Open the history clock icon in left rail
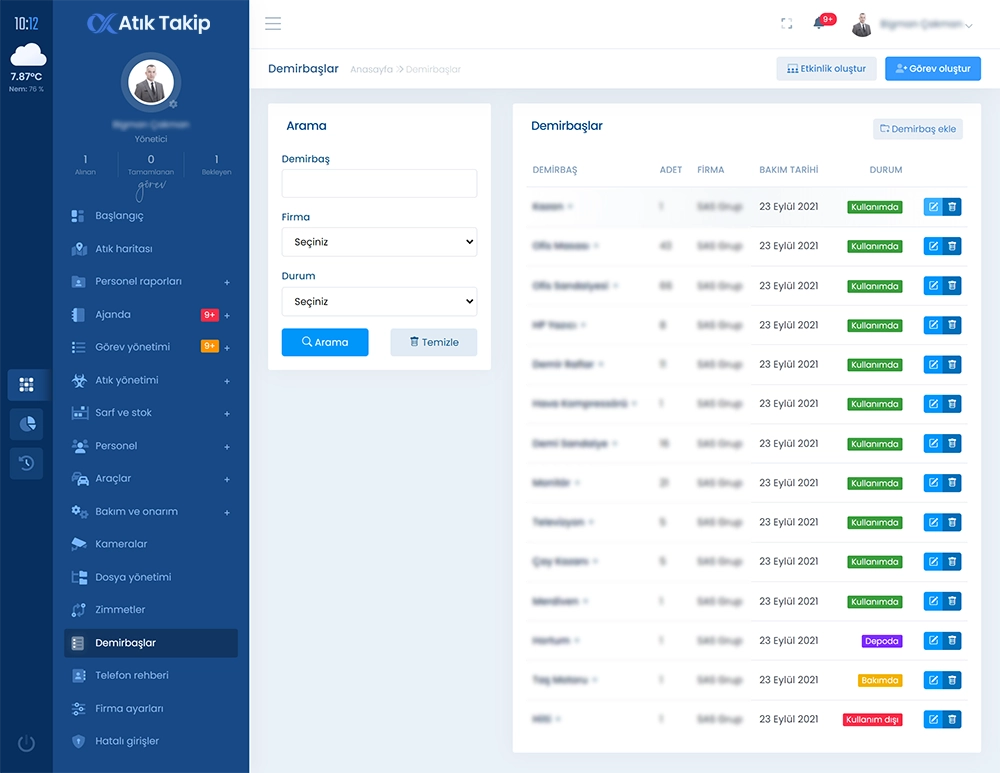 [x=26, y=463]
